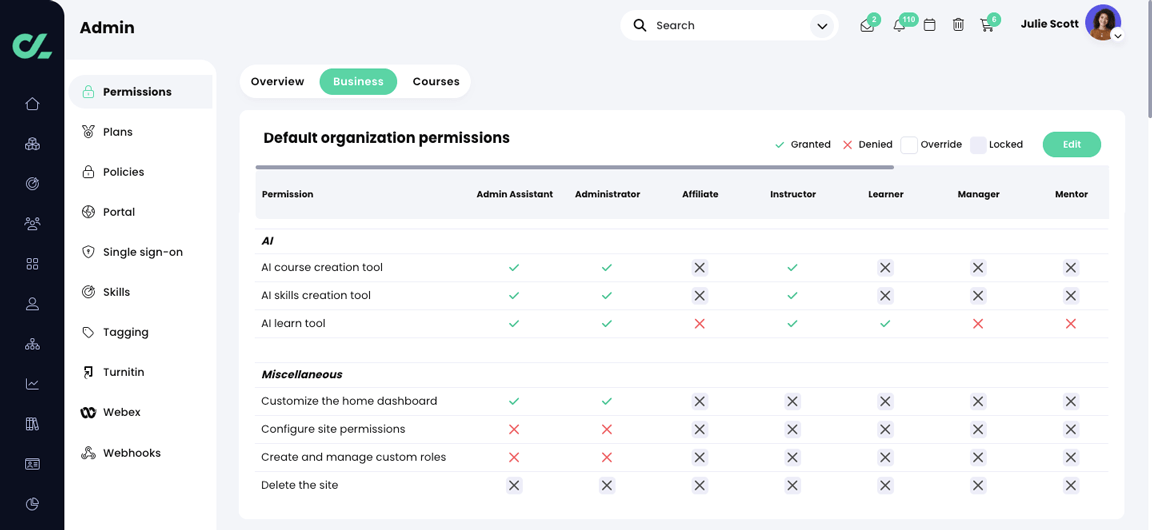Open the cubes icon in the left rail
This screenshot has height=530, width=1152.
click(32, 144)
